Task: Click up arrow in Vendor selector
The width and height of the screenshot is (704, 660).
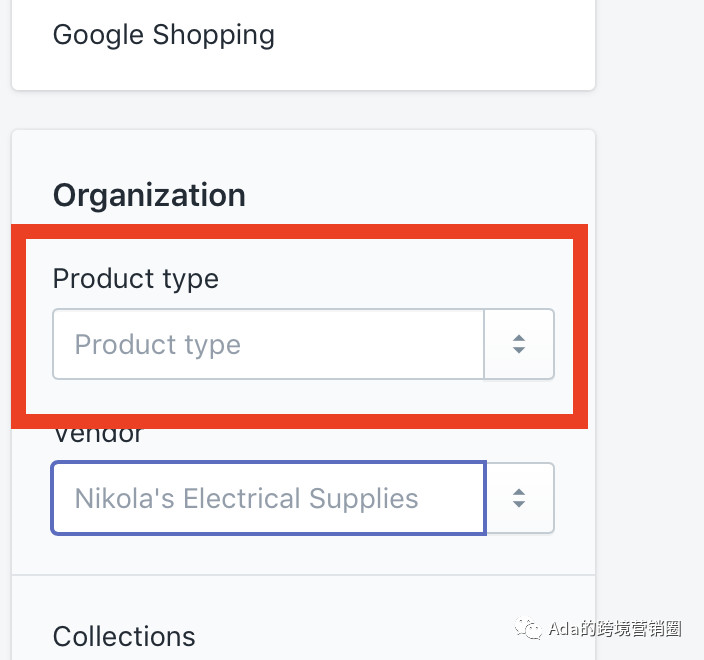Action: [519, 491]
